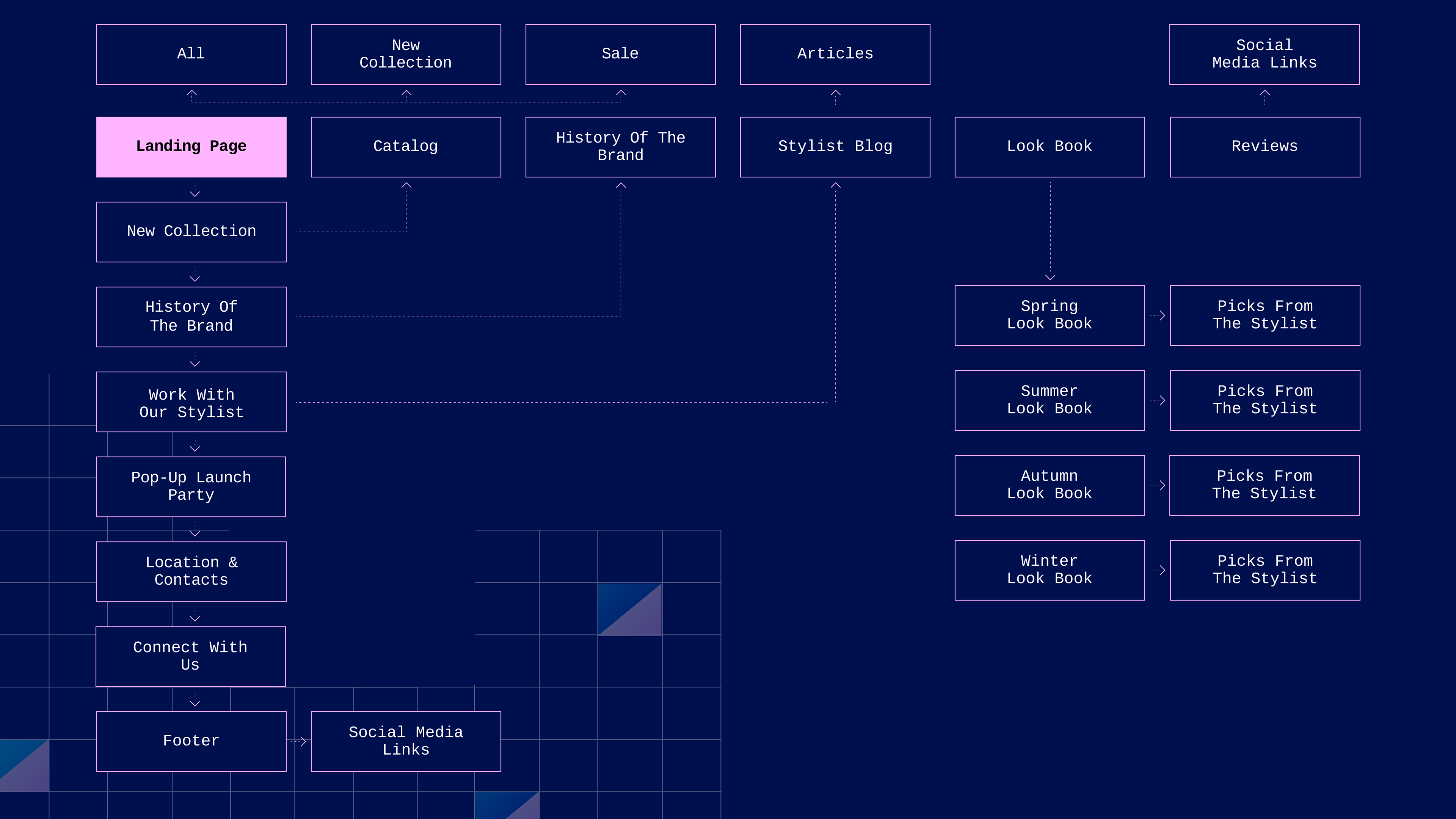This screenshot has height=819, width=1456.
Task: Click the Stylist Blog box
Action: tap(835, 146)
